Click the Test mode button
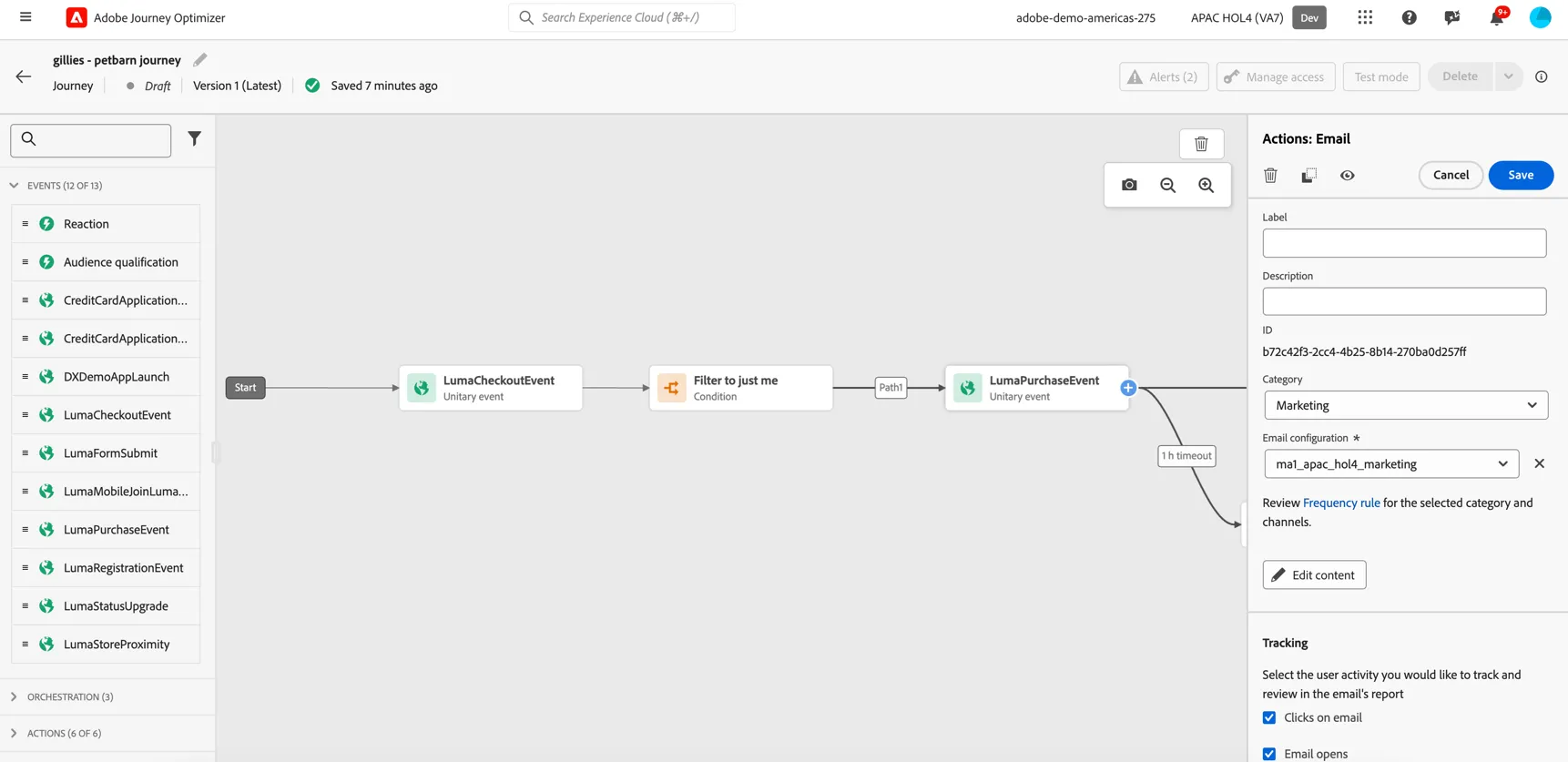The height and width of the screenshot is (762, 1568). tap(1381, 76)
